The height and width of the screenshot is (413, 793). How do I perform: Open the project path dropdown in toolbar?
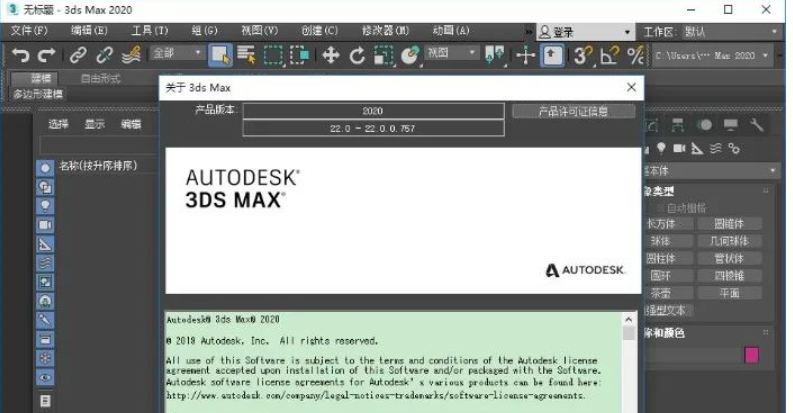pyautogui.click(x=712, y=55)
